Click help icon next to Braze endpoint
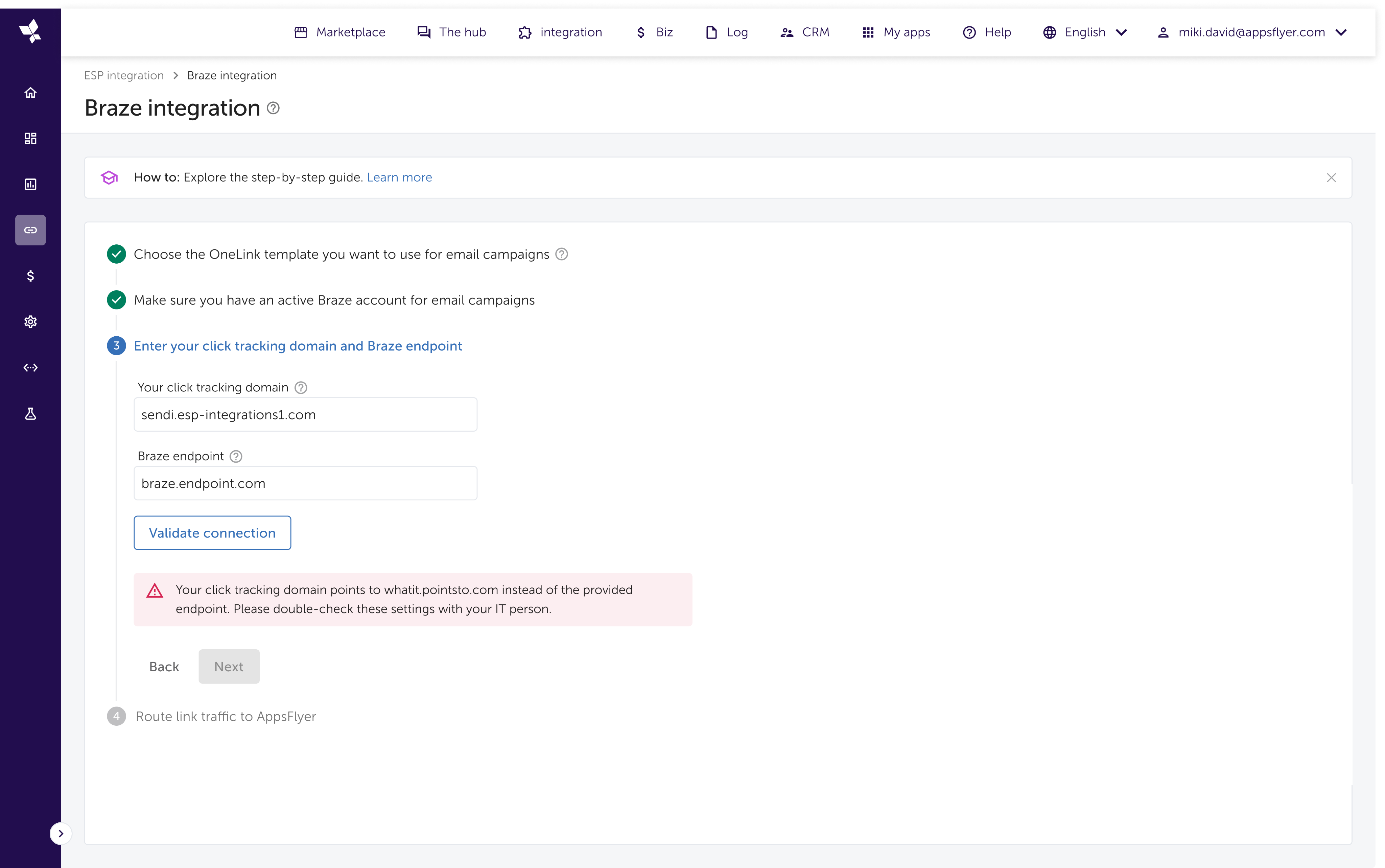 click(236, 456)
